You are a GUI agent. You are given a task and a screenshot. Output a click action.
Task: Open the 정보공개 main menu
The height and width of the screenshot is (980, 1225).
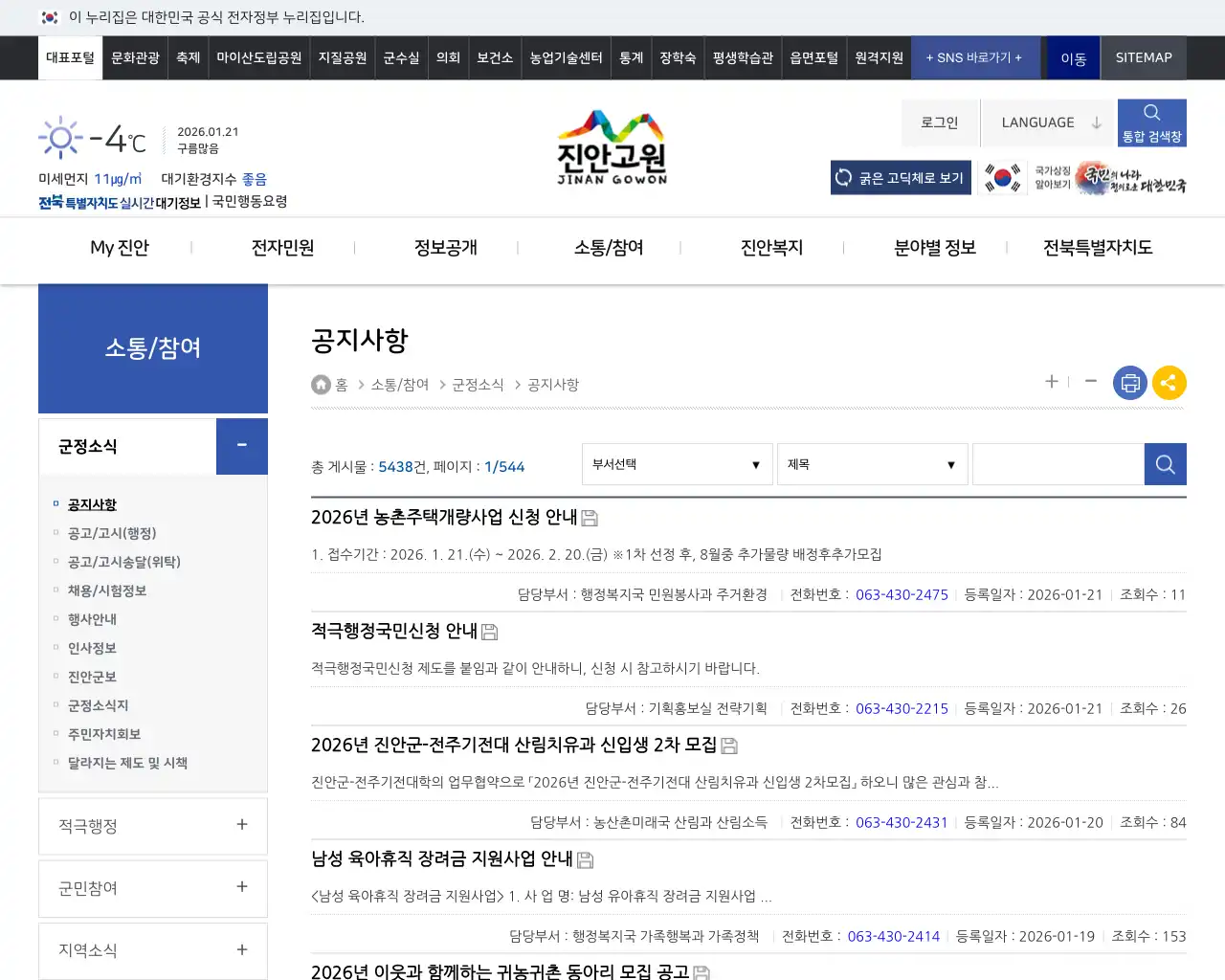click(x=445, y=247)
